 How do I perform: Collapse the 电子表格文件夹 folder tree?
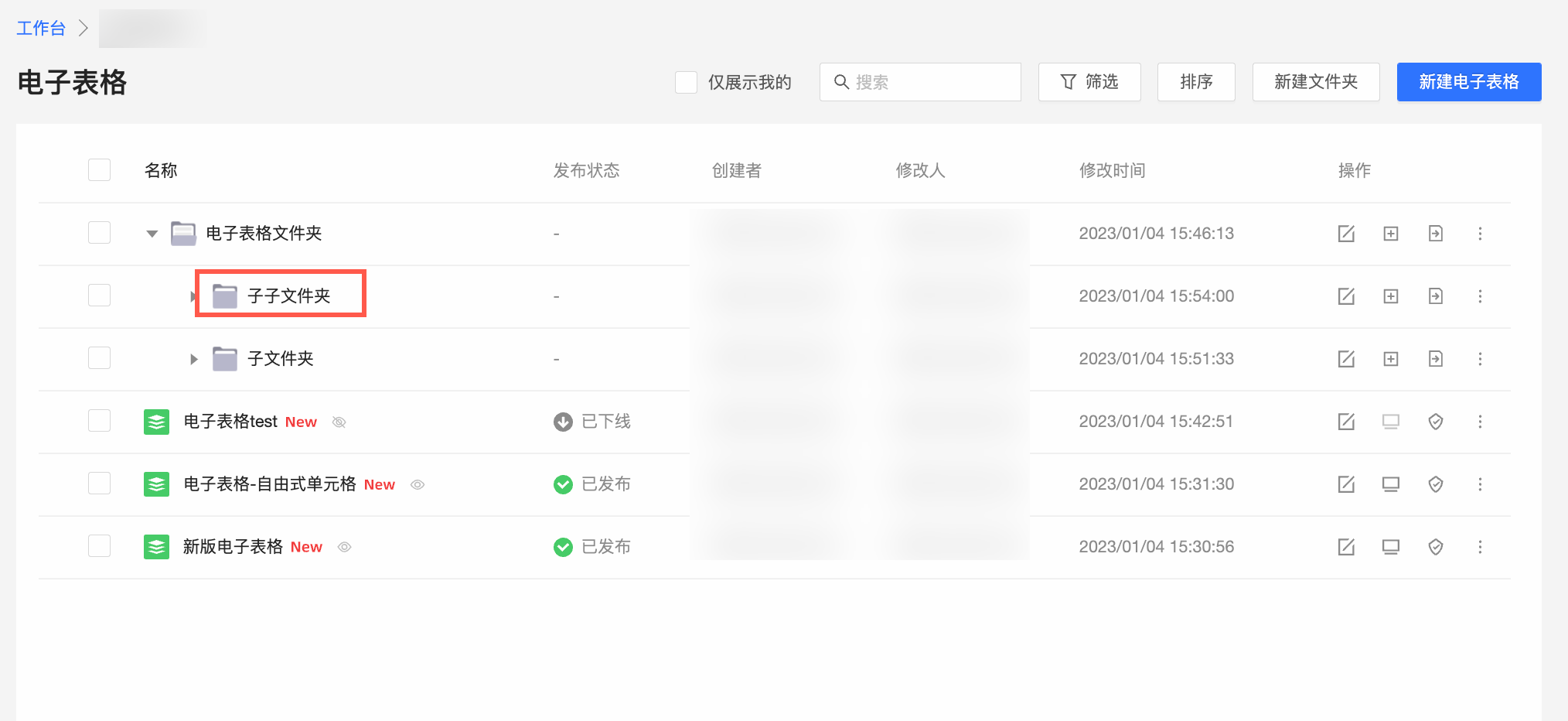pos(152,234)
